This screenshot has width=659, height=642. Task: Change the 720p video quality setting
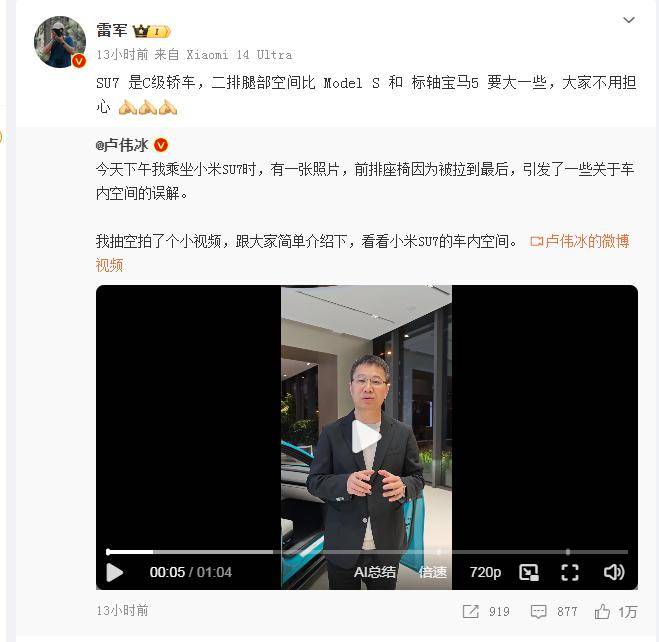(x=485, y=572)
